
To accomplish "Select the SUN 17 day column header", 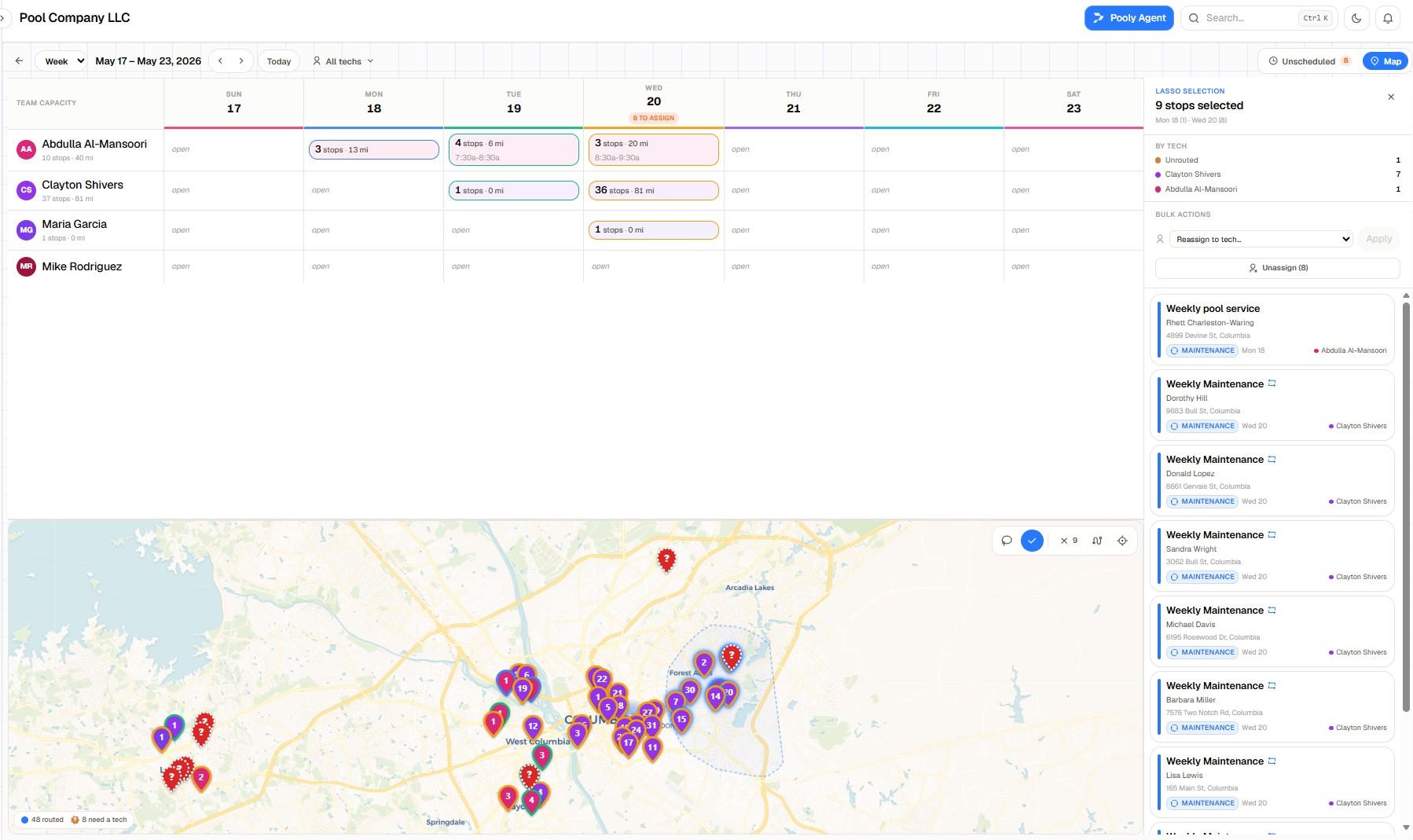I will click(x=233, y=103).
